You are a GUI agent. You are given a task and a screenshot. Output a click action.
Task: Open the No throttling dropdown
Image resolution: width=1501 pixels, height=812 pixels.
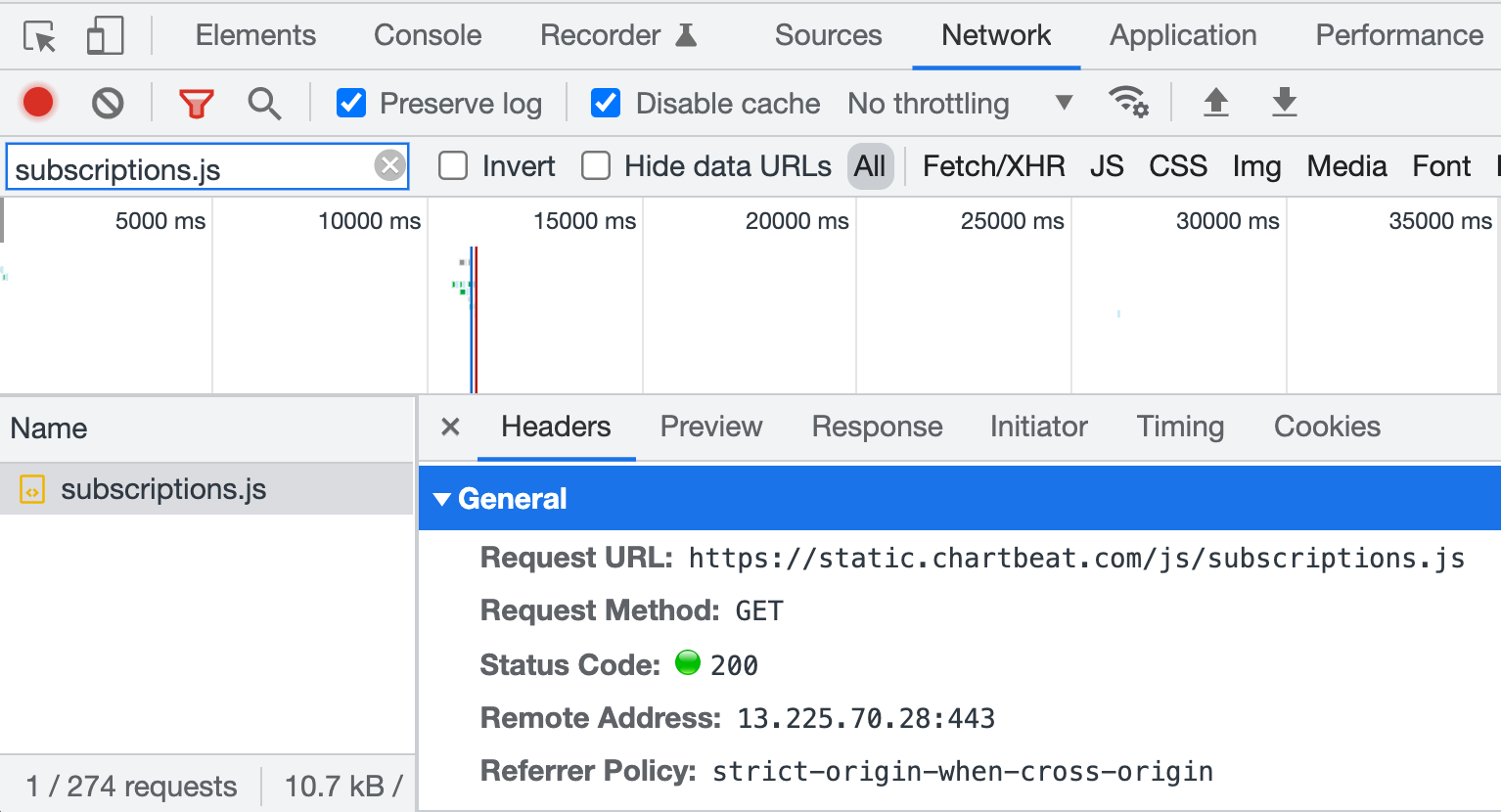tap(959, 103)
